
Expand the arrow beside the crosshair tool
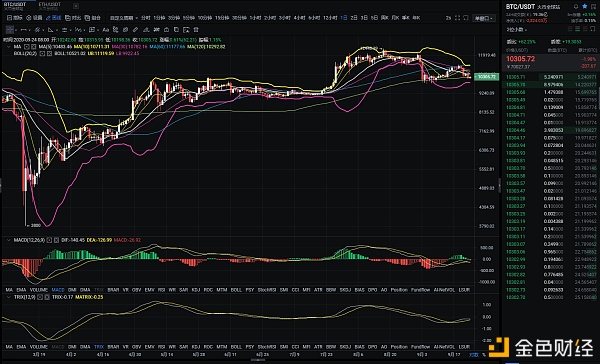click(16, 30)
